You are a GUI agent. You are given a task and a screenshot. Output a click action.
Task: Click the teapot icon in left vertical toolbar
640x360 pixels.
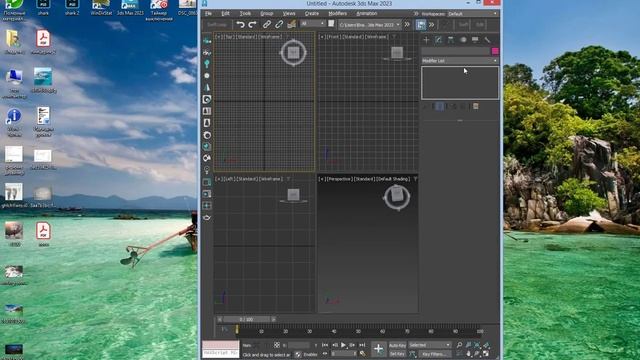click(x=207, y=218)
